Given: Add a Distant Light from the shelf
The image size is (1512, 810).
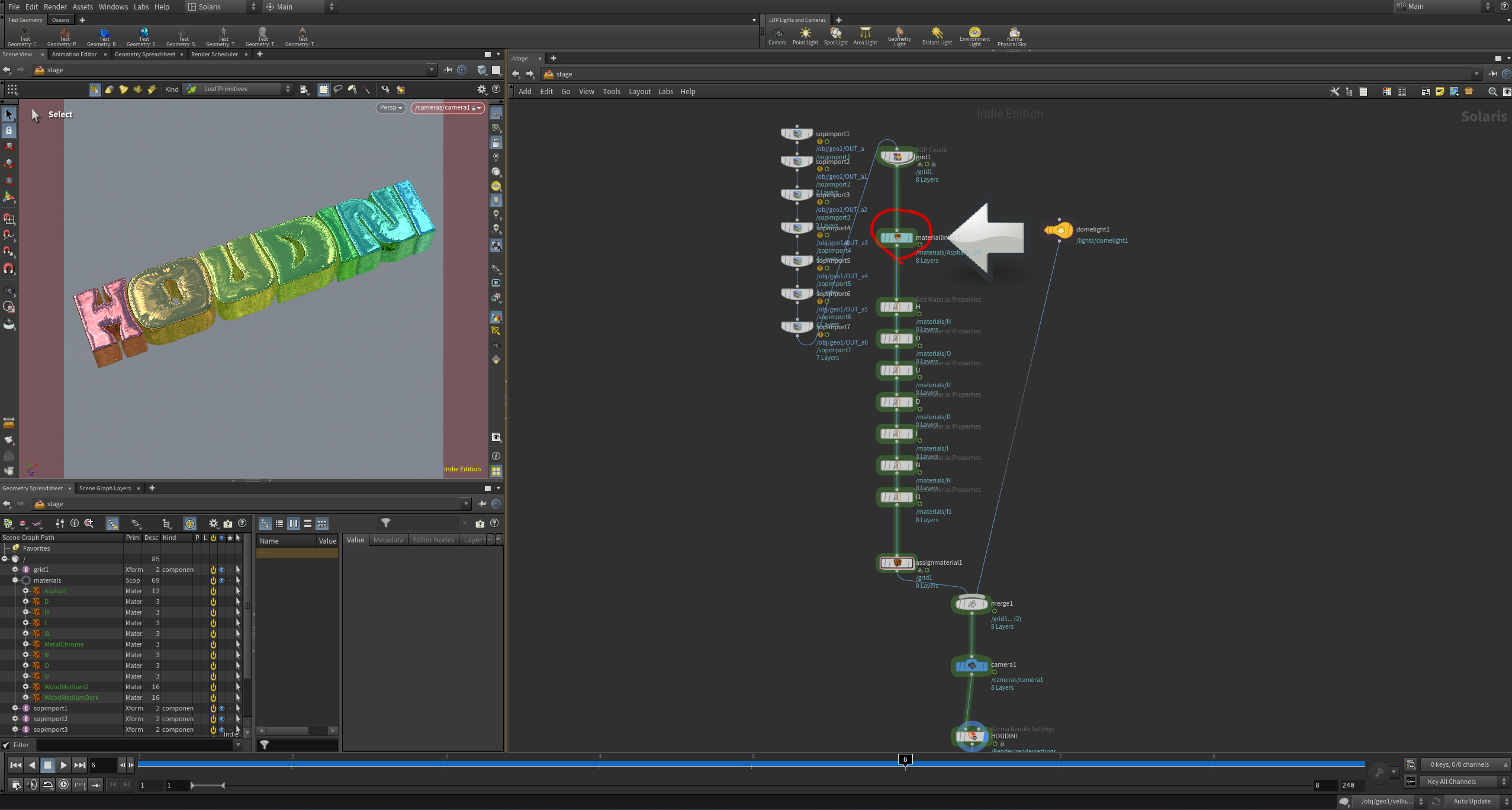Looking at the screenshot, I should 937,36.
